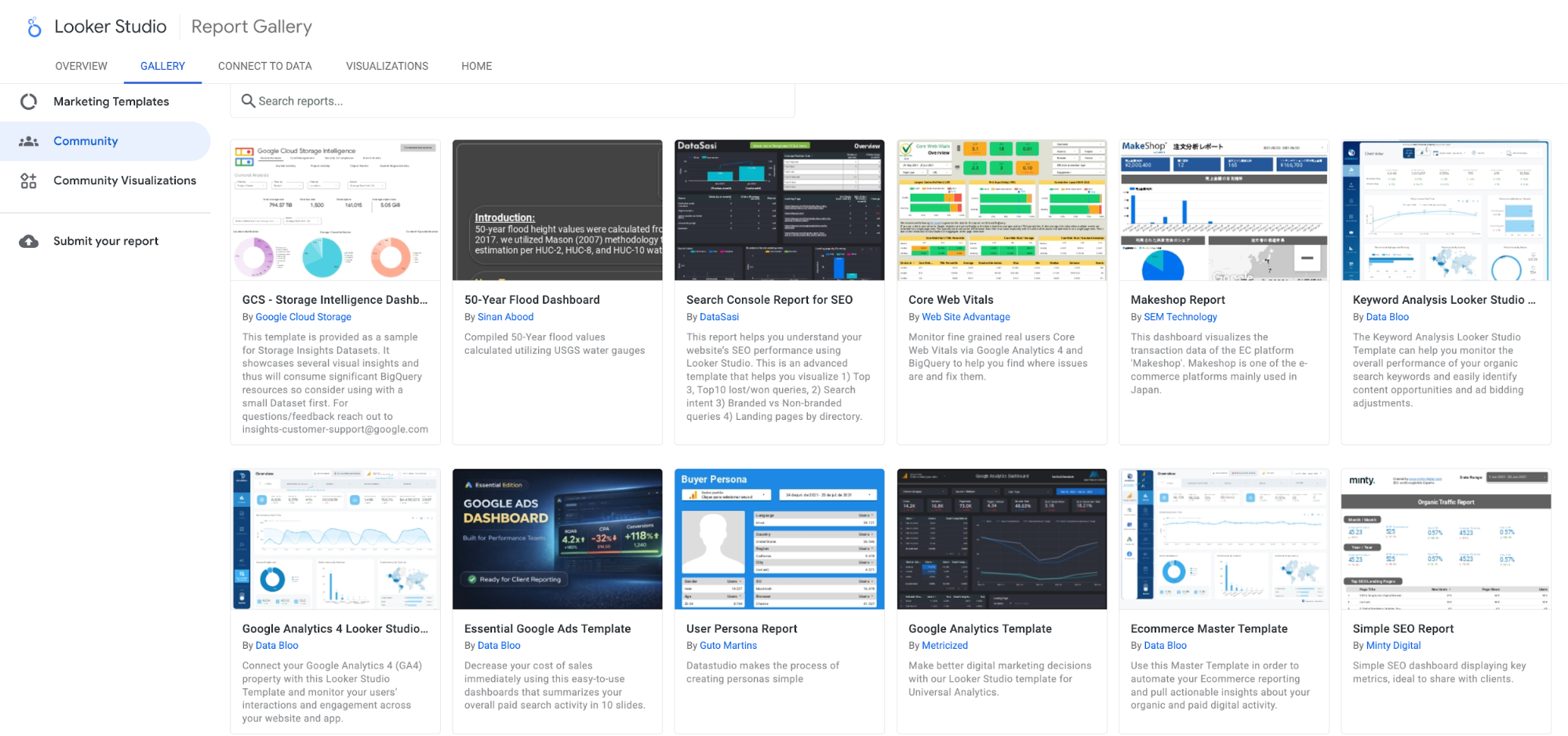Visit the Sinan Abood author link
Screen dimensions: 1568x736
click(505, 317)
